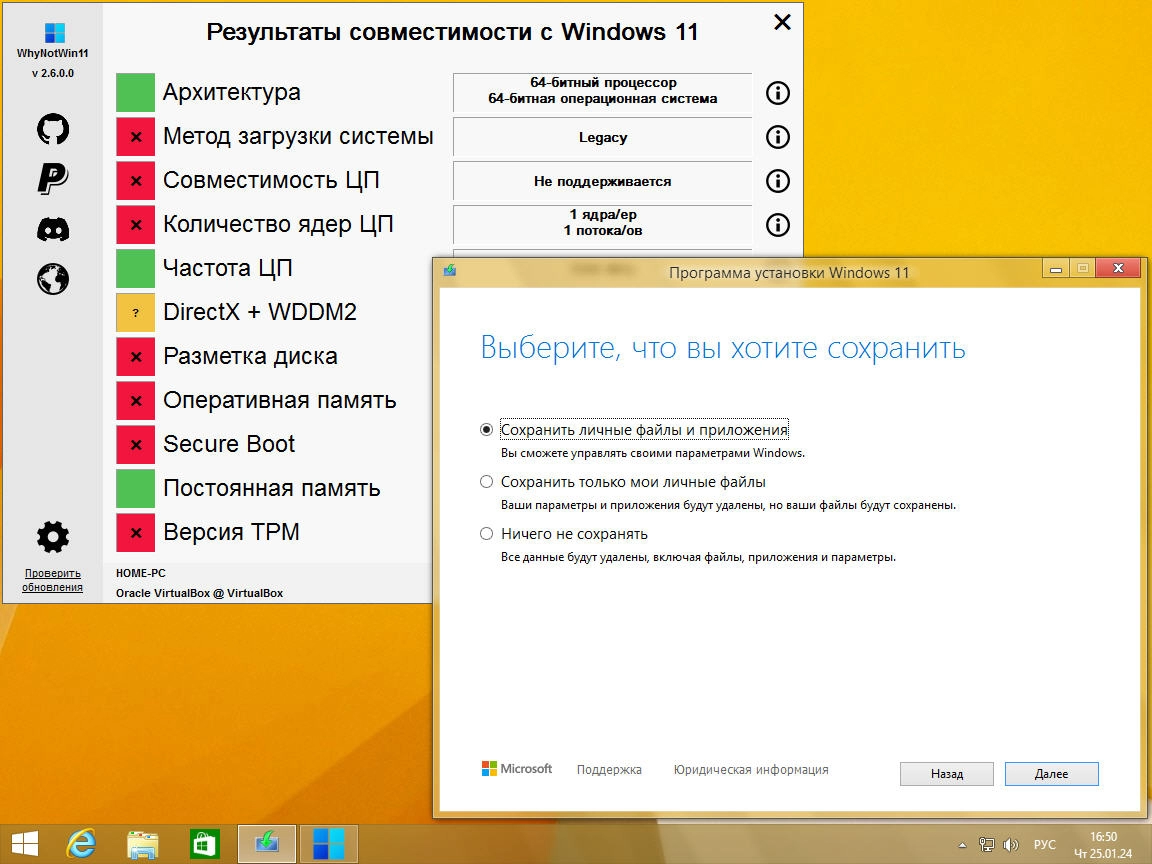This screenshot has width=1152, height=864.
Task: Click 64-битный процессор result field
Action: pyautogui.click(x=602, y=91)
